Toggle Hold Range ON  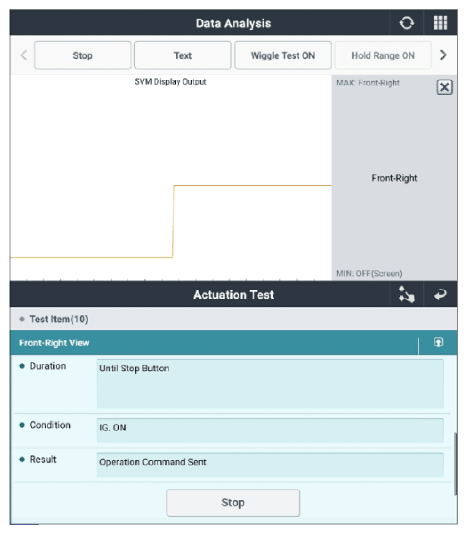pyautogui.click(x=383, y=56)
